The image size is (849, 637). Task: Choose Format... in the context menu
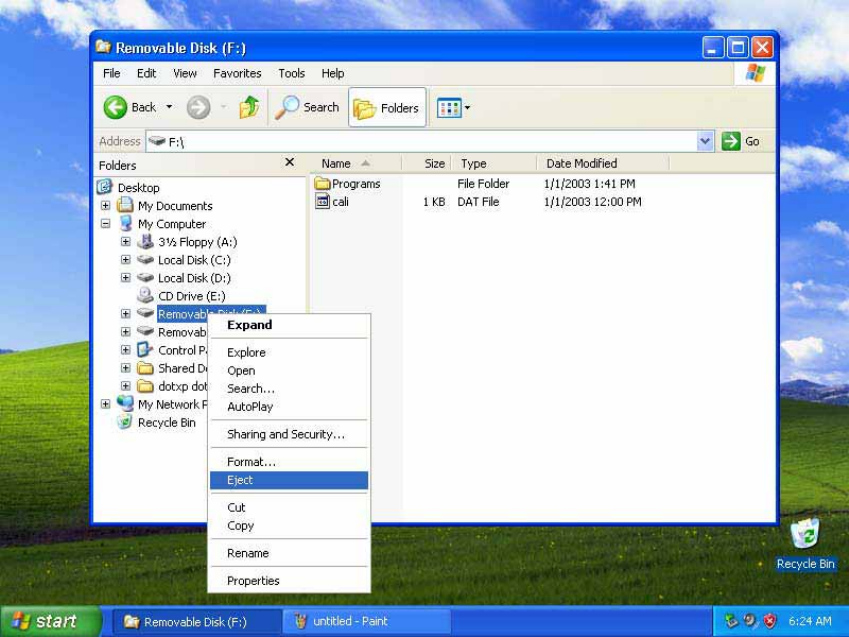289,462
